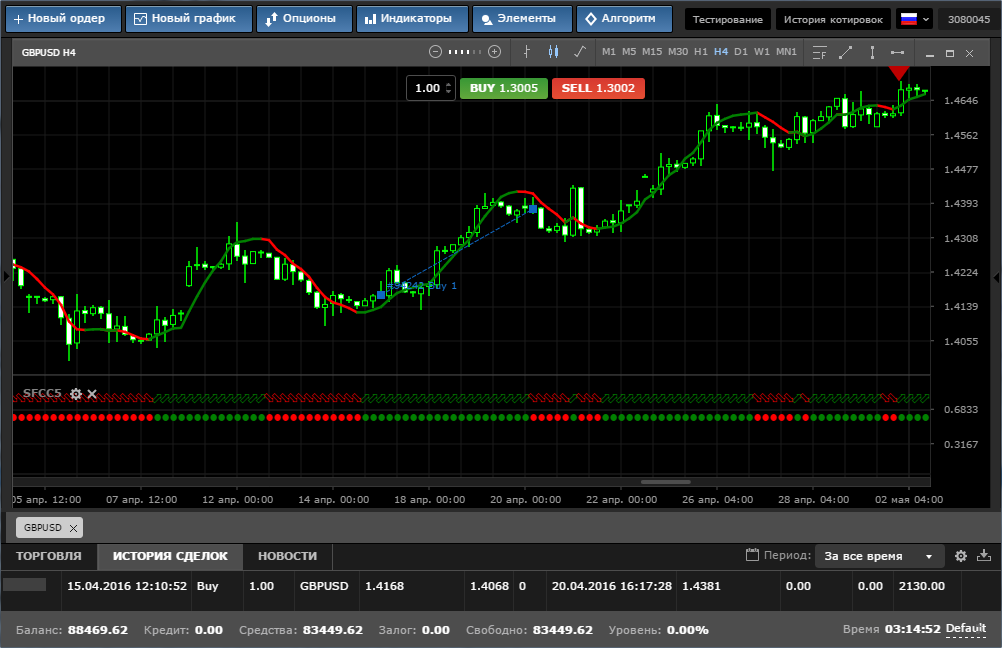The image size is (1002, 648).
Task: Select the M15 timeframe
Action: coord(652,52)
